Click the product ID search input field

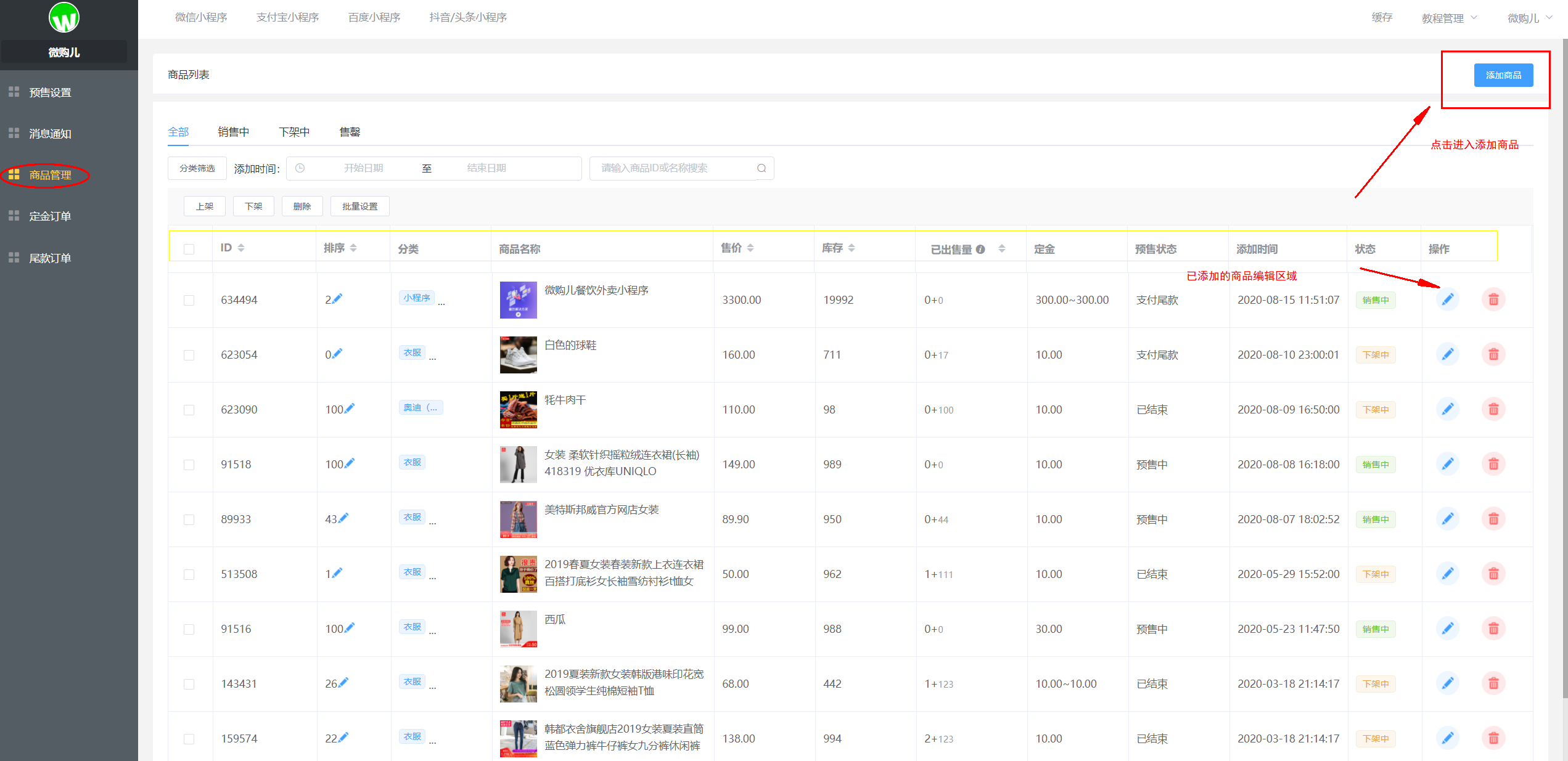tap(672, 168)
